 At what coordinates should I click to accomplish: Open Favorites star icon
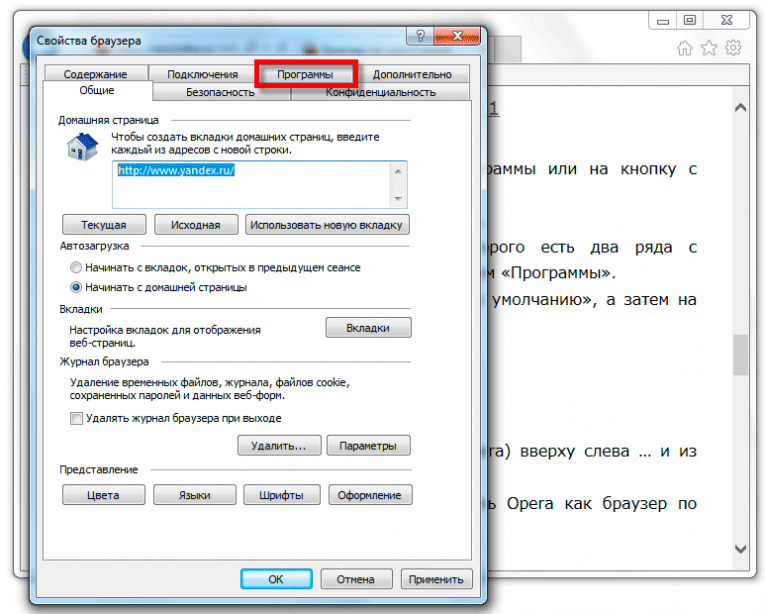709,48
